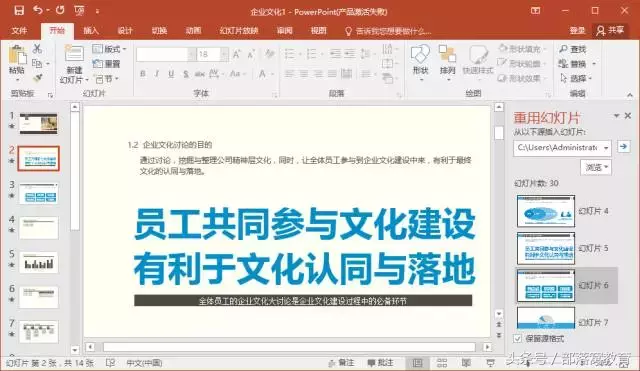Open the Insert ribbon tab
This screenshot has height=371, width=640.
click(91, 31)
